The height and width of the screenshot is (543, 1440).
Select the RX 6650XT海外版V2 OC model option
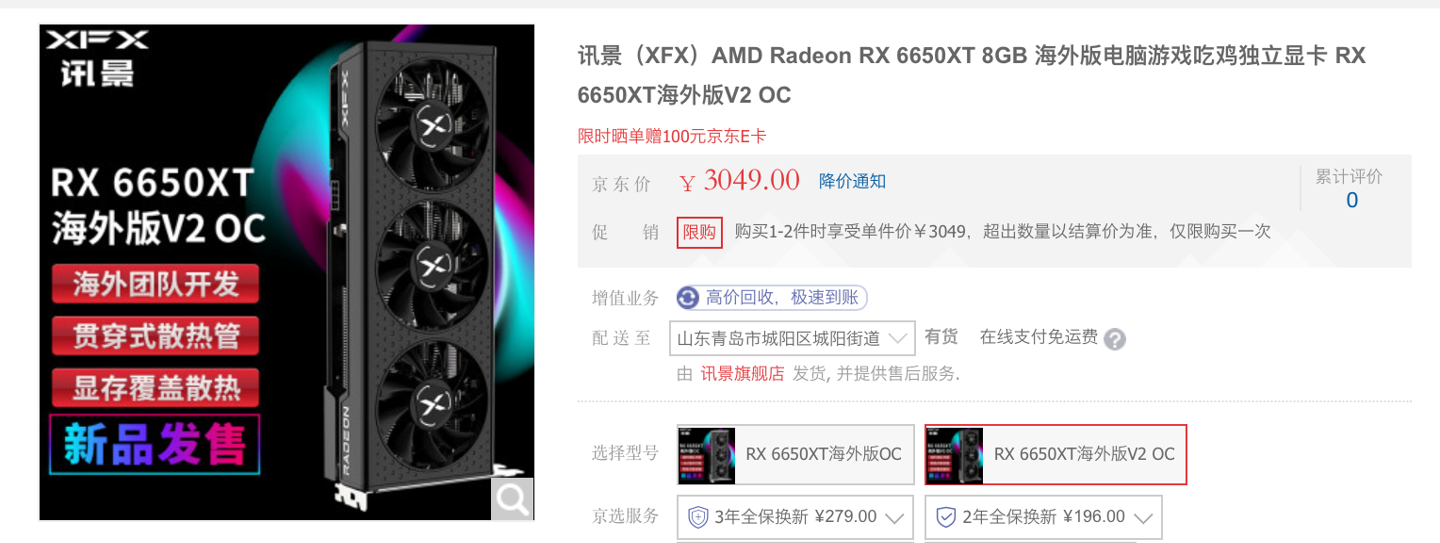point(1055,454)
